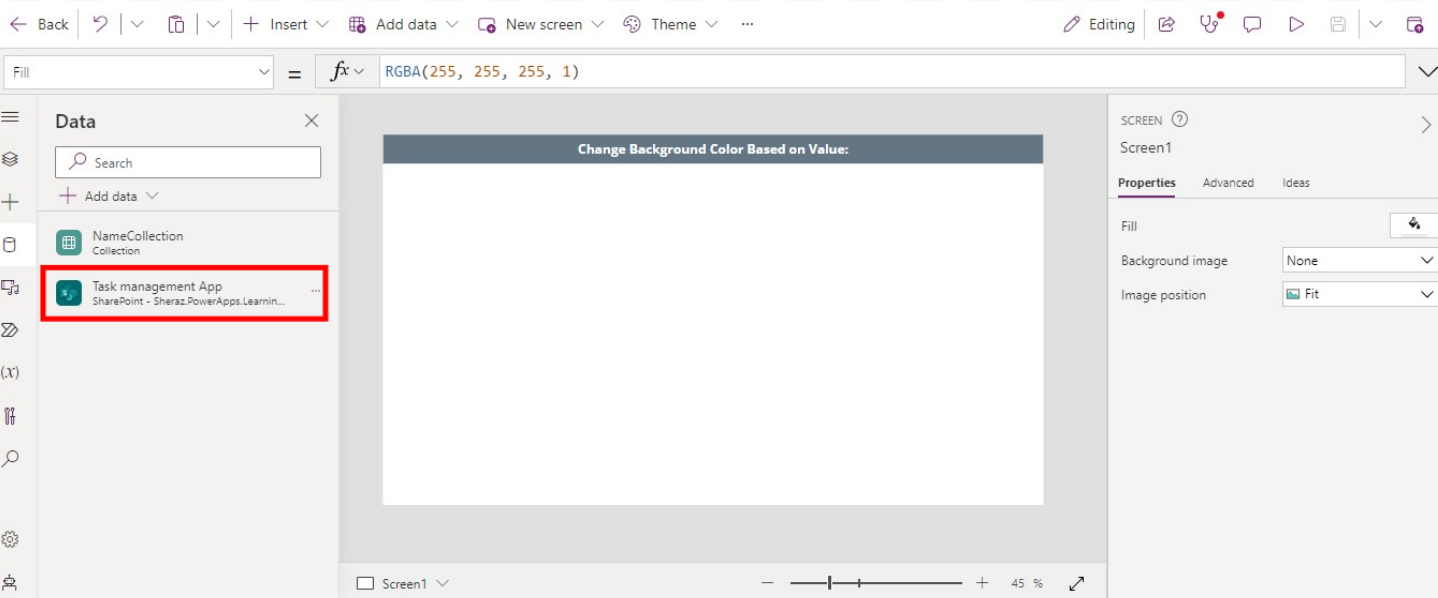Screen dimensions: 1438x598
Task: Open the Settings gear in sidebar
Action: (x=10, y=539)
